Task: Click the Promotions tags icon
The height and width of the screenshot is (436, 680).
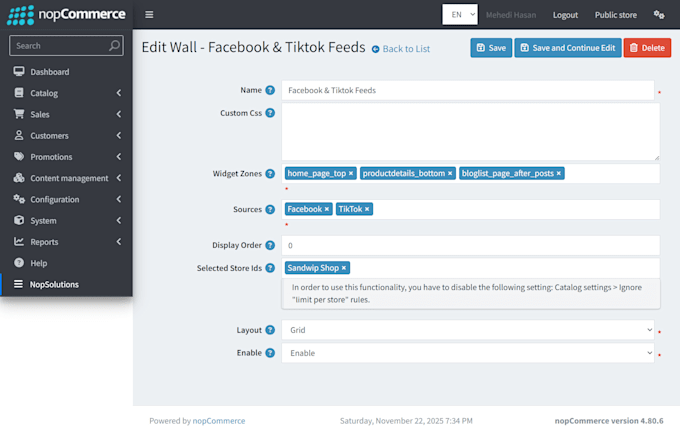Action: pyautogui.click(x=19, y=157)
